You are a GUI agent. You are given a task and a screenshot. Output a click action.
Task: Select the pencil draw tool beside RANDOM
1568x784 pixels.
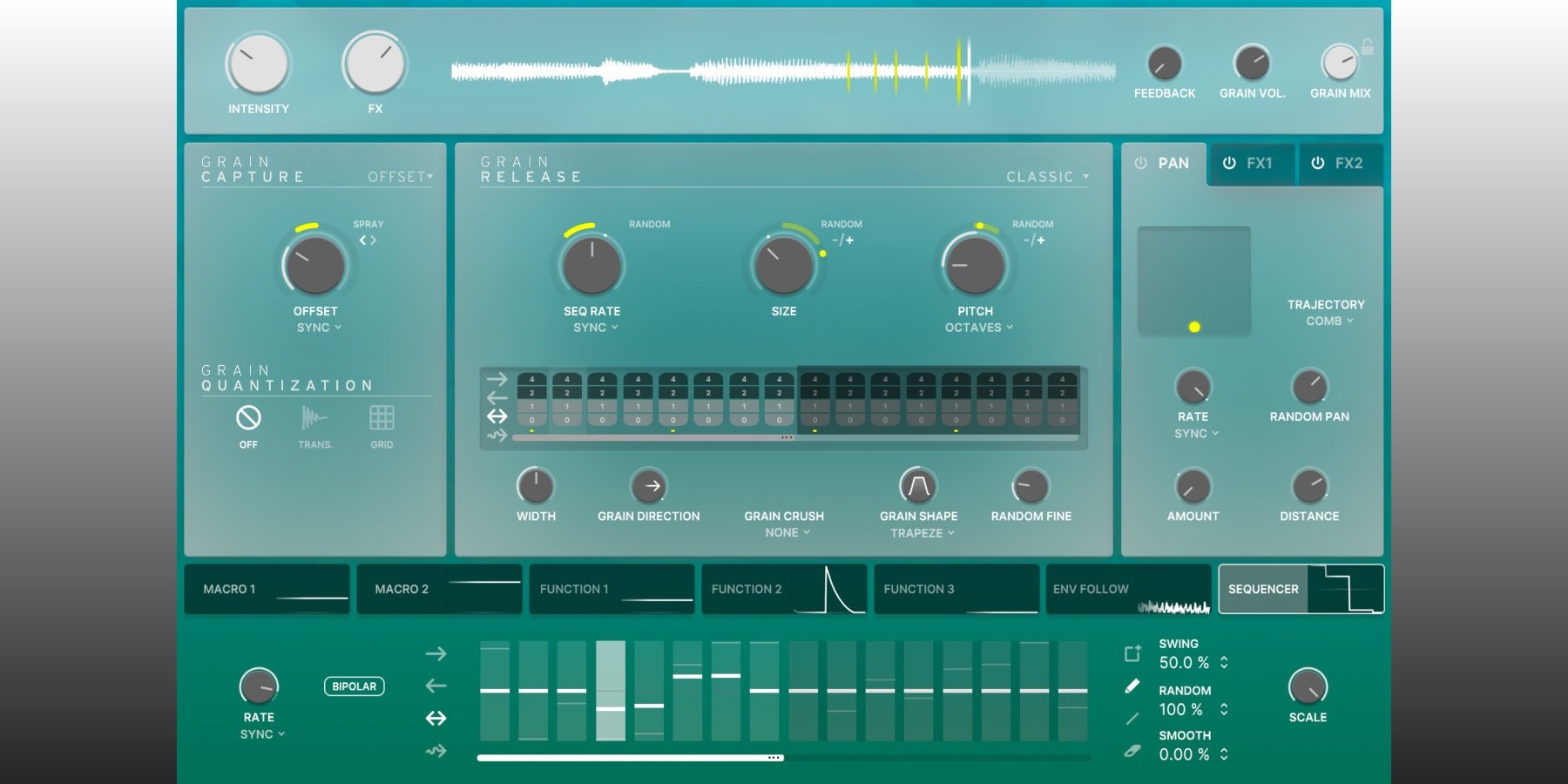click(x=1131, y=687)
